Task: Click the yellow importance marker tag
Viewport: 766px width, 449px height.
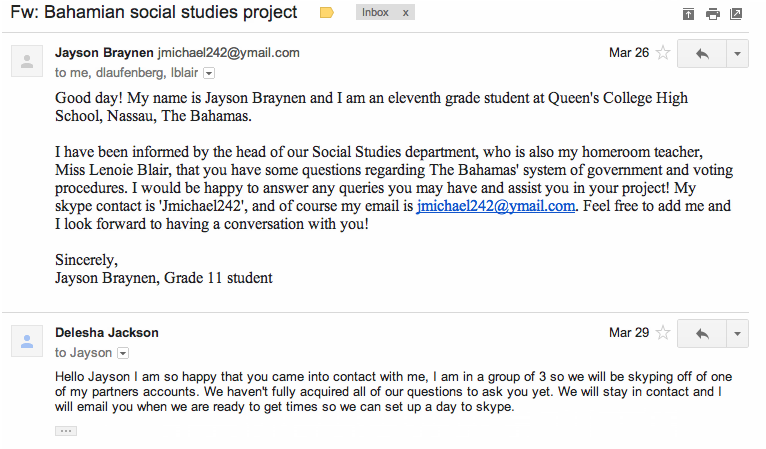Action: [326, 13]
